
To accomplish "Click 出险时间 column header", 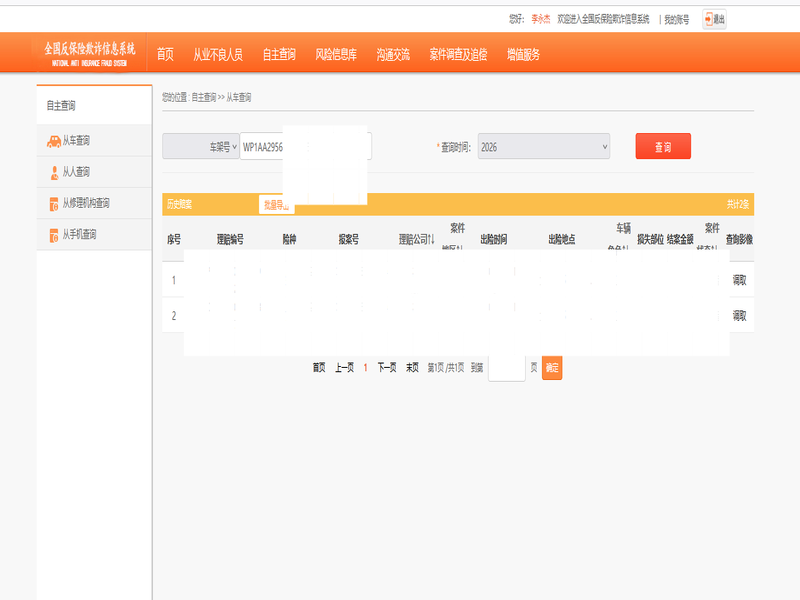I will 493,239.
